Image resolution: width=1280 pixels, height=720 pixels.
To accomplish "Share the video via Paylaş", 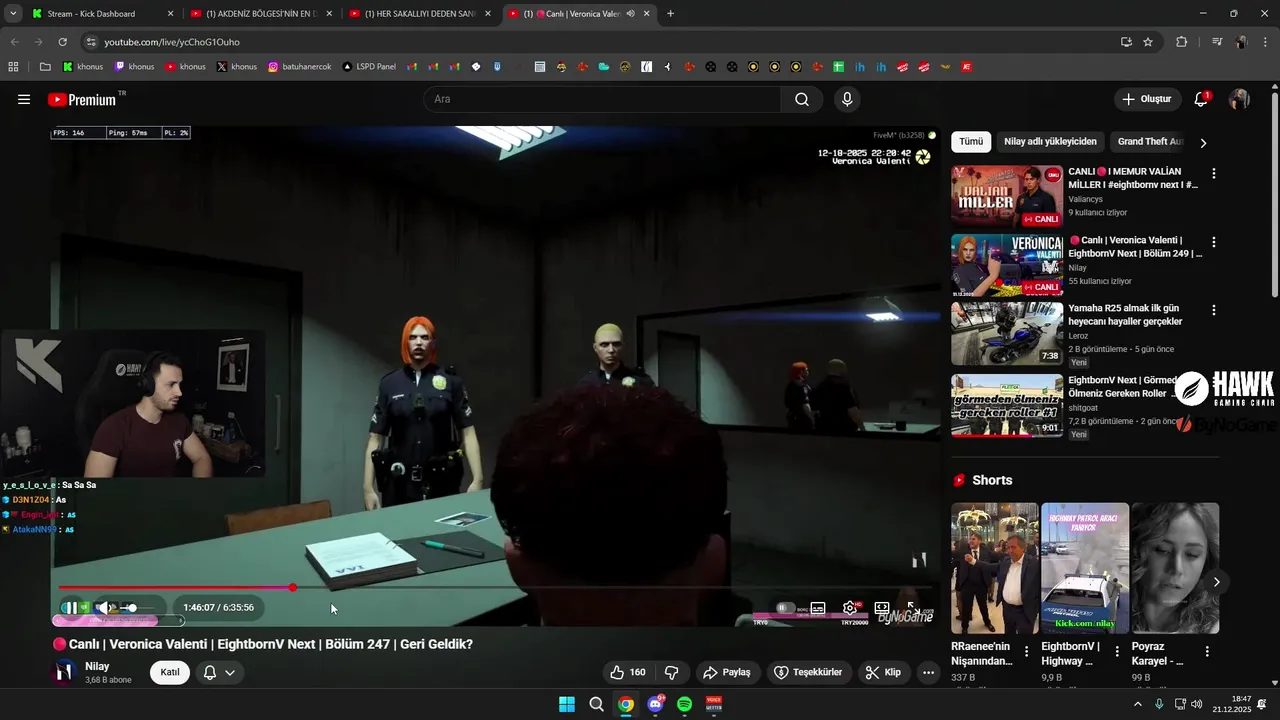I will click(x=727, y=672).
